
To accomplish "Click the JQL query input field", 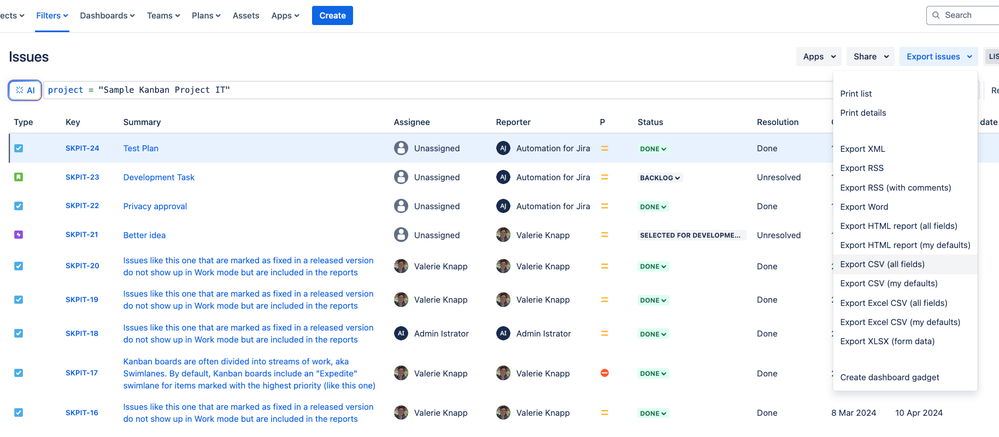I will (500, 90).
